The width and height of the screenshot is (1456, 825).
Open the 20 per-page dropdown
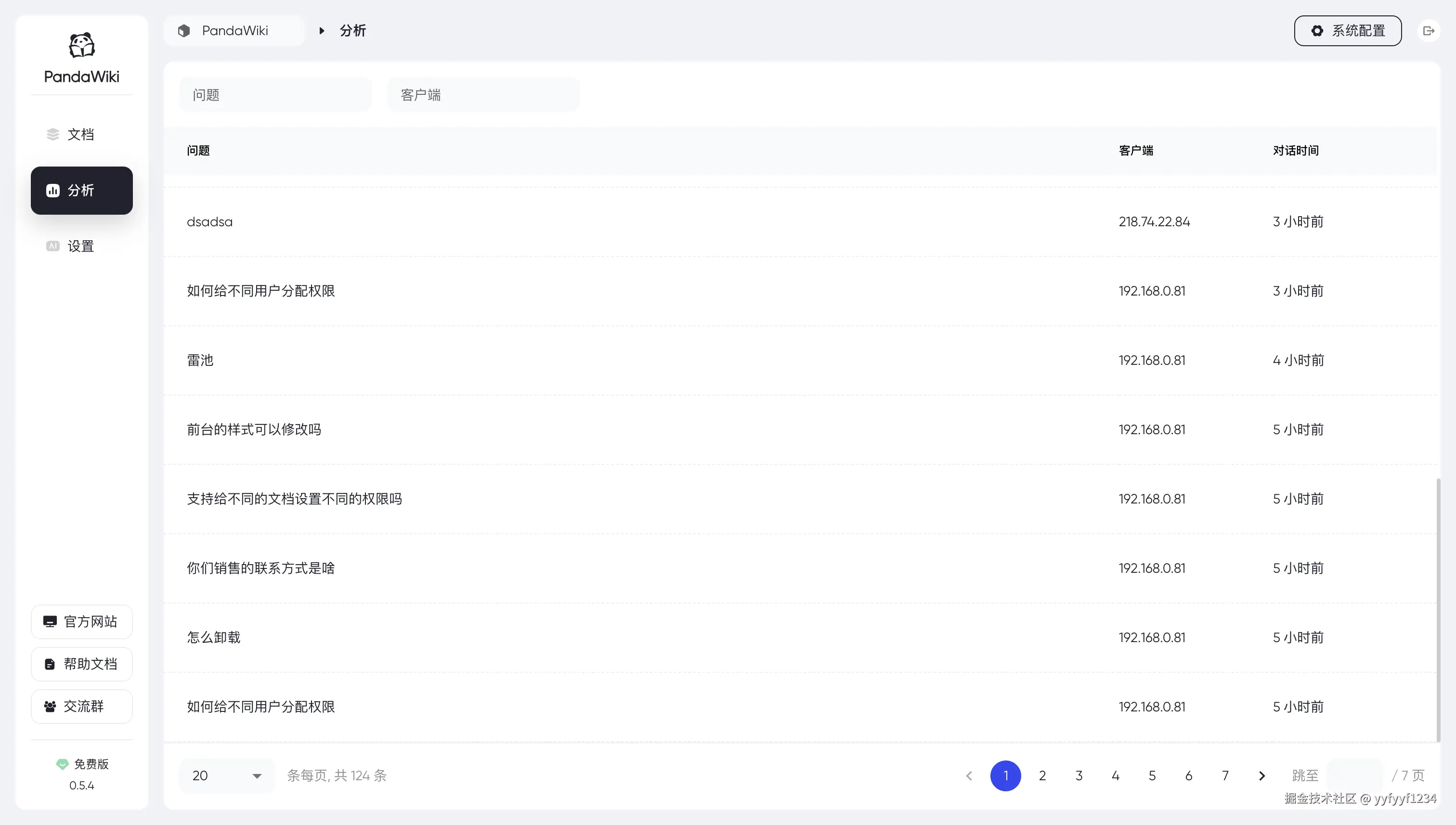click(x=227, y=776)
